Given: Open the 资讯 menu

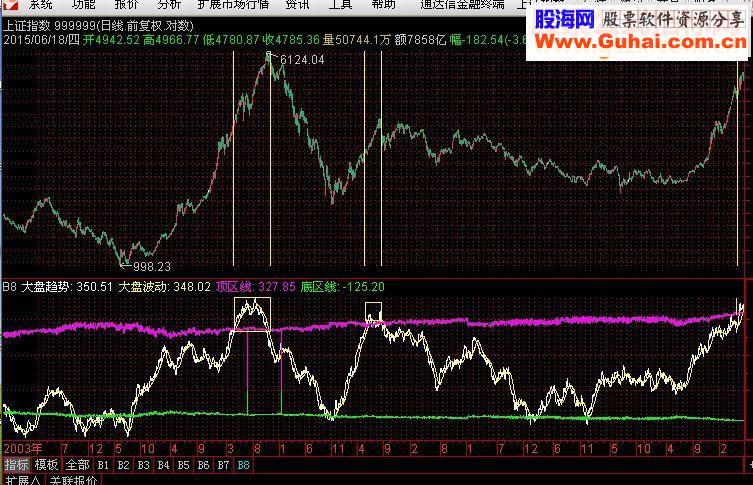Looking at the screenshot, I should click(297, 5).
